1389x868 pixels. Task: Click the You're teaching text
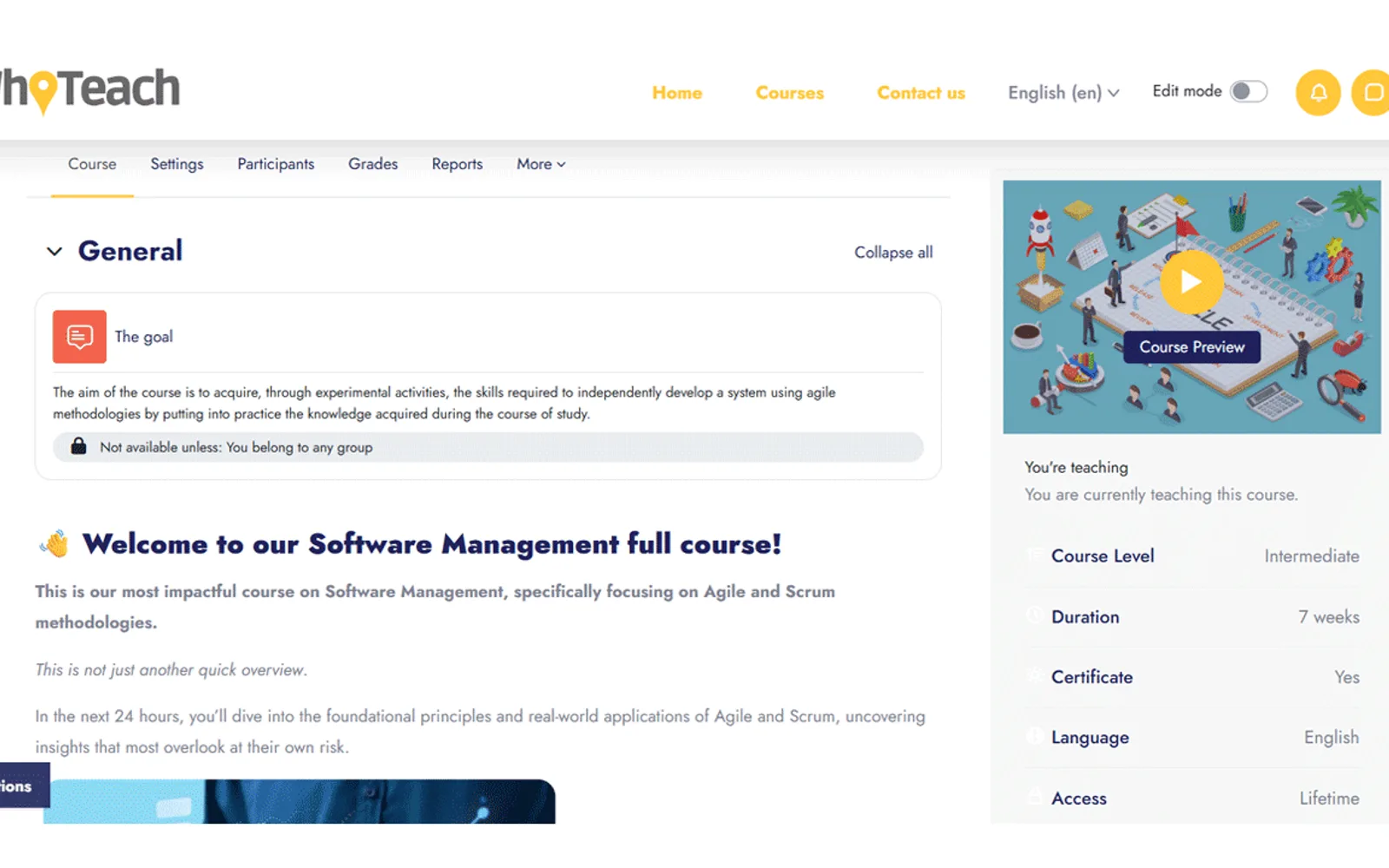1076,467
